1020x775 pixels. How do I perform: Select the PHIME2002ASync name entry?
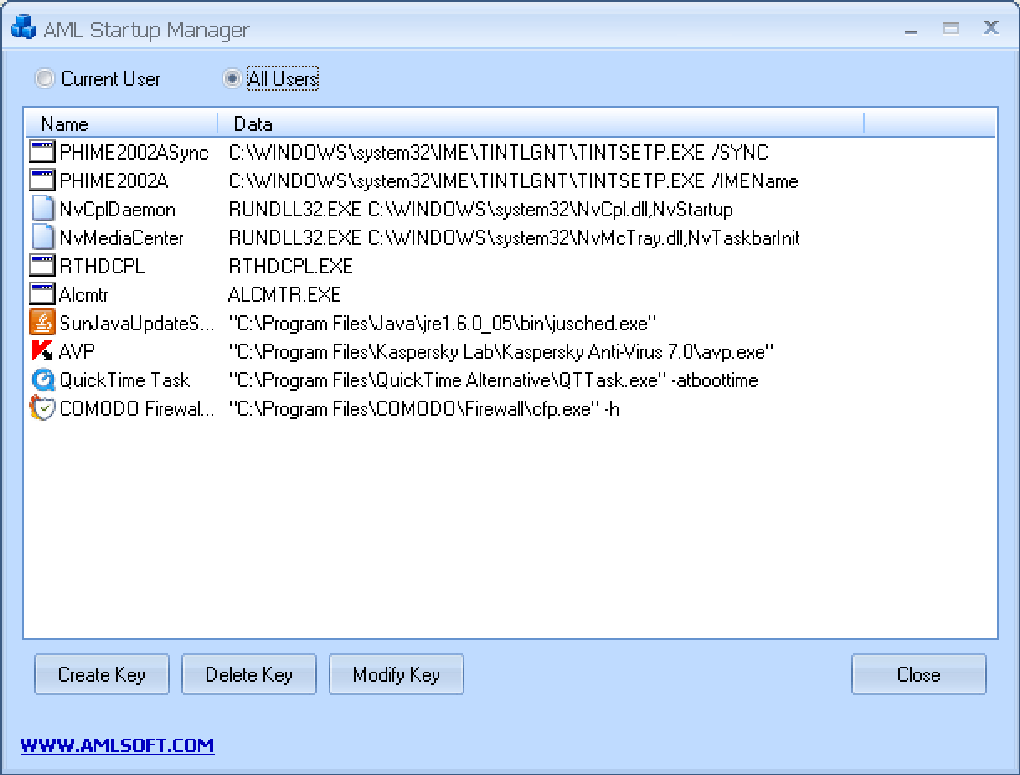tap(134, 153)
